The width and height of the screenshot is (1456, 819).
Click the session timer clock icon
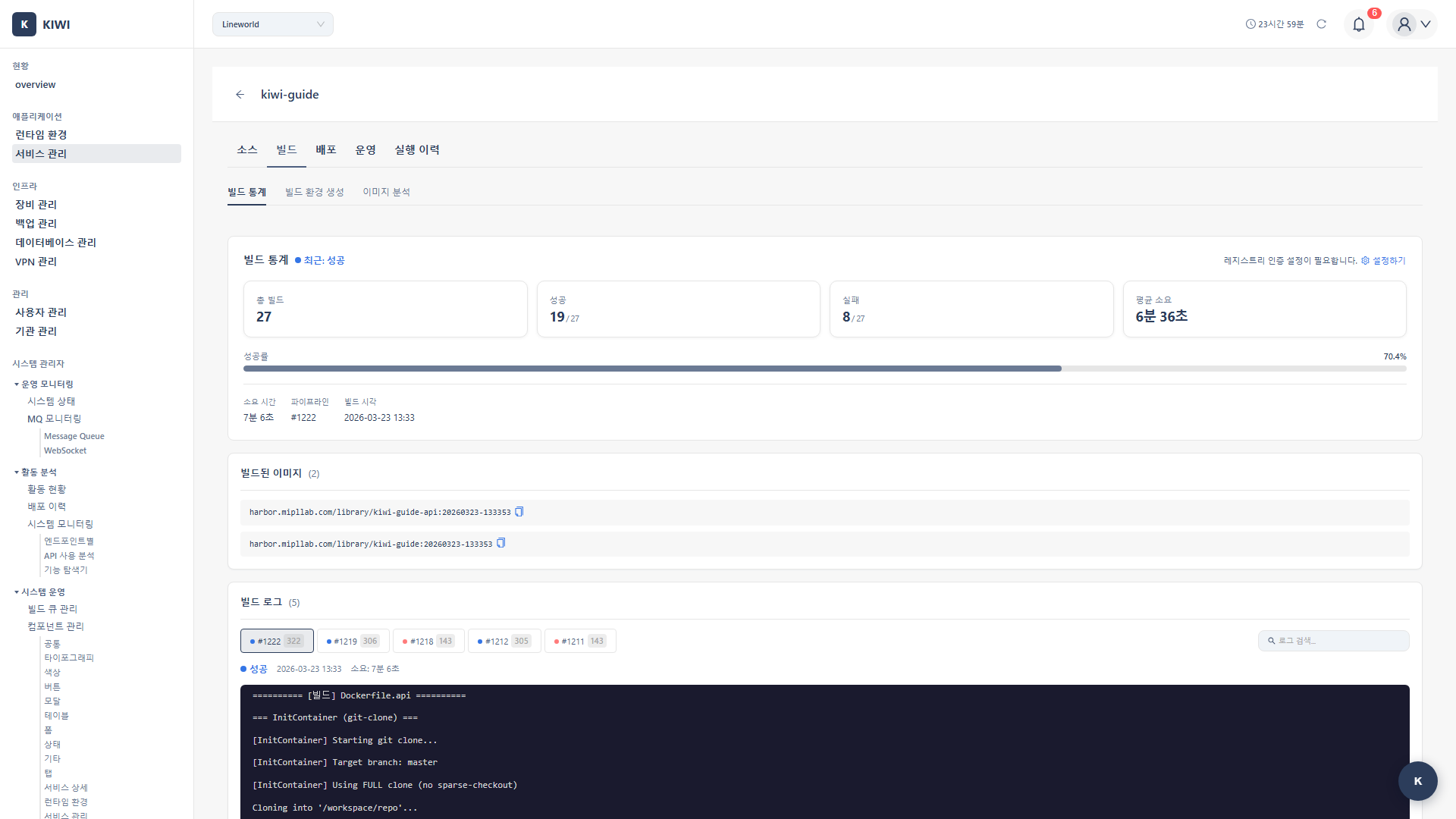pyautogui.click(x=1250, y=24)
